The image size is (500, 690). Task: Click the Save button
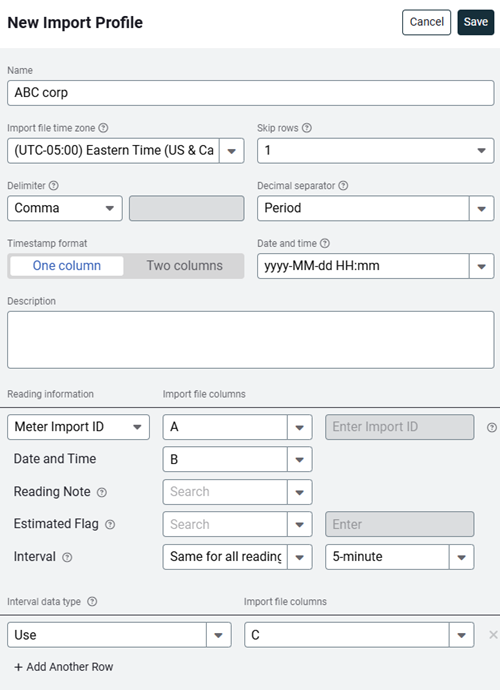[x=476, y=22]
